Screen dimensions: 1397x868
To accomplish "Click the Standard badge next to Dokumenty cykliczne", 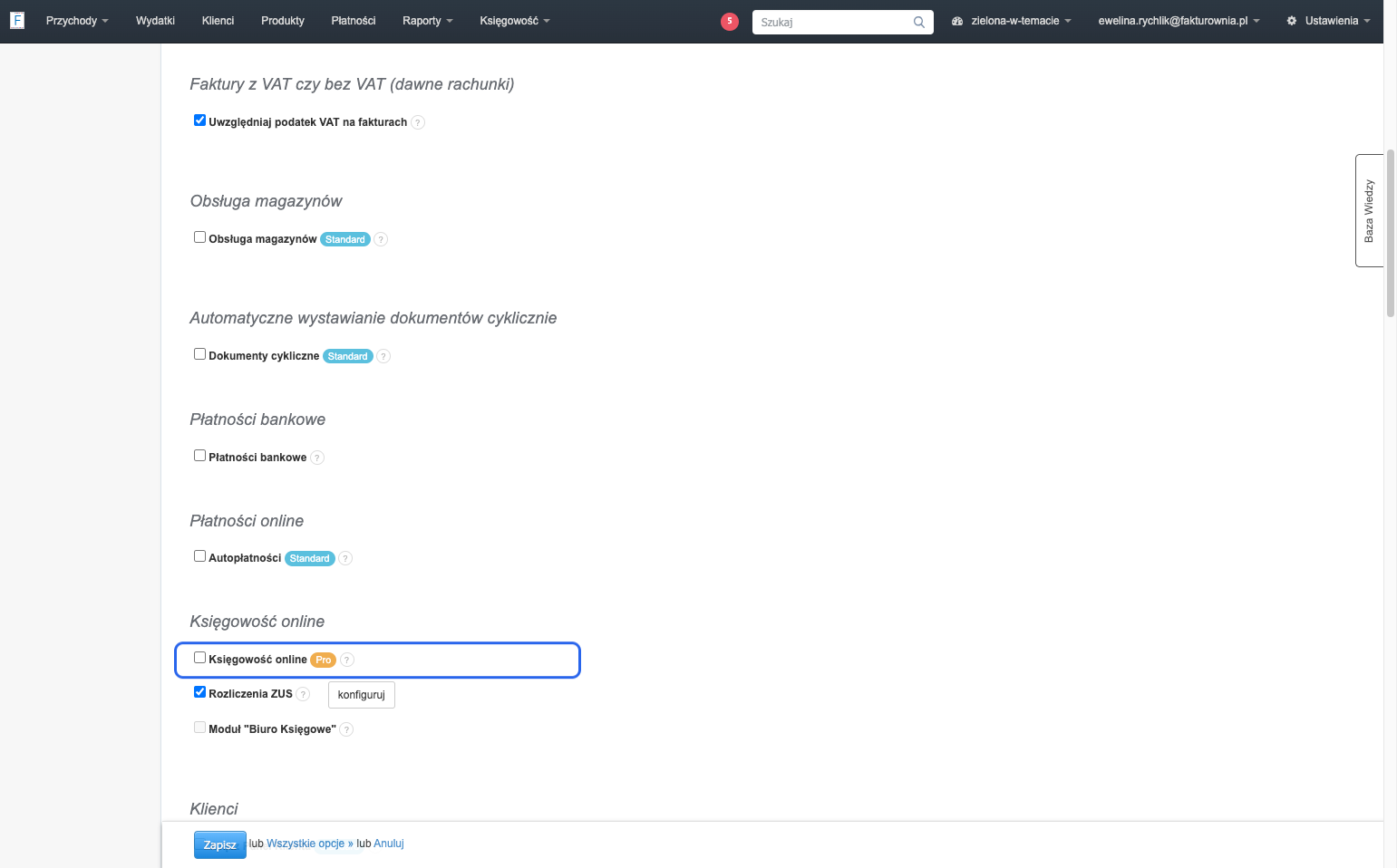I will pyautogui.click(x=348, y=356).
